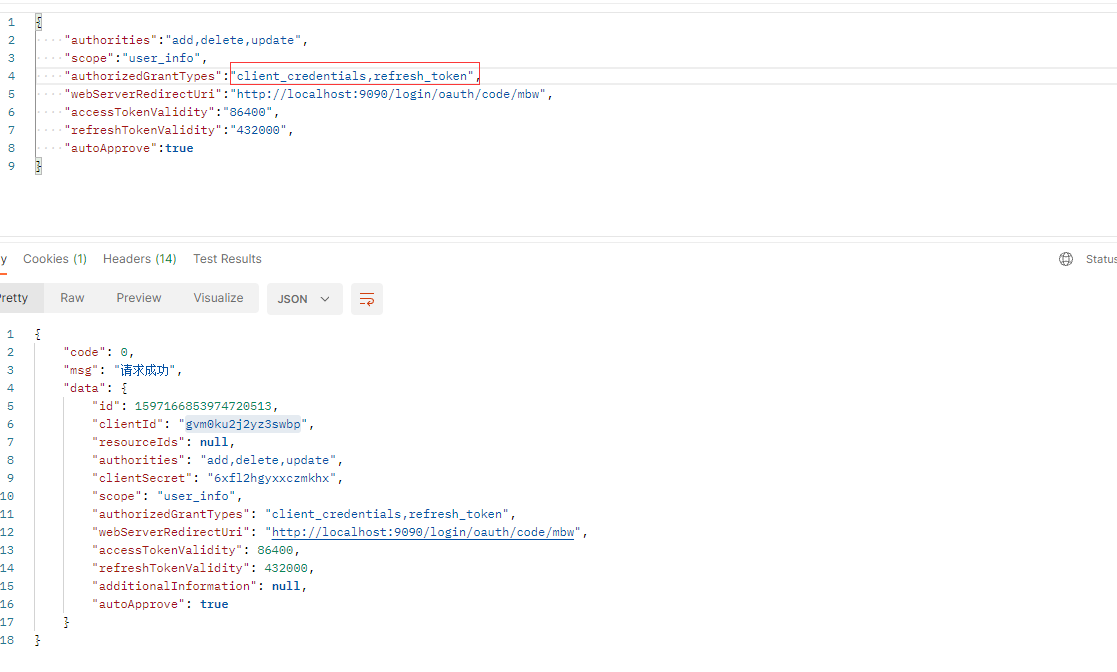Image resolution: width=1117 pixels, height=672 pixels.
Task: Click the refreshTokenValidity value in the request body
Action: click(258, 130)
